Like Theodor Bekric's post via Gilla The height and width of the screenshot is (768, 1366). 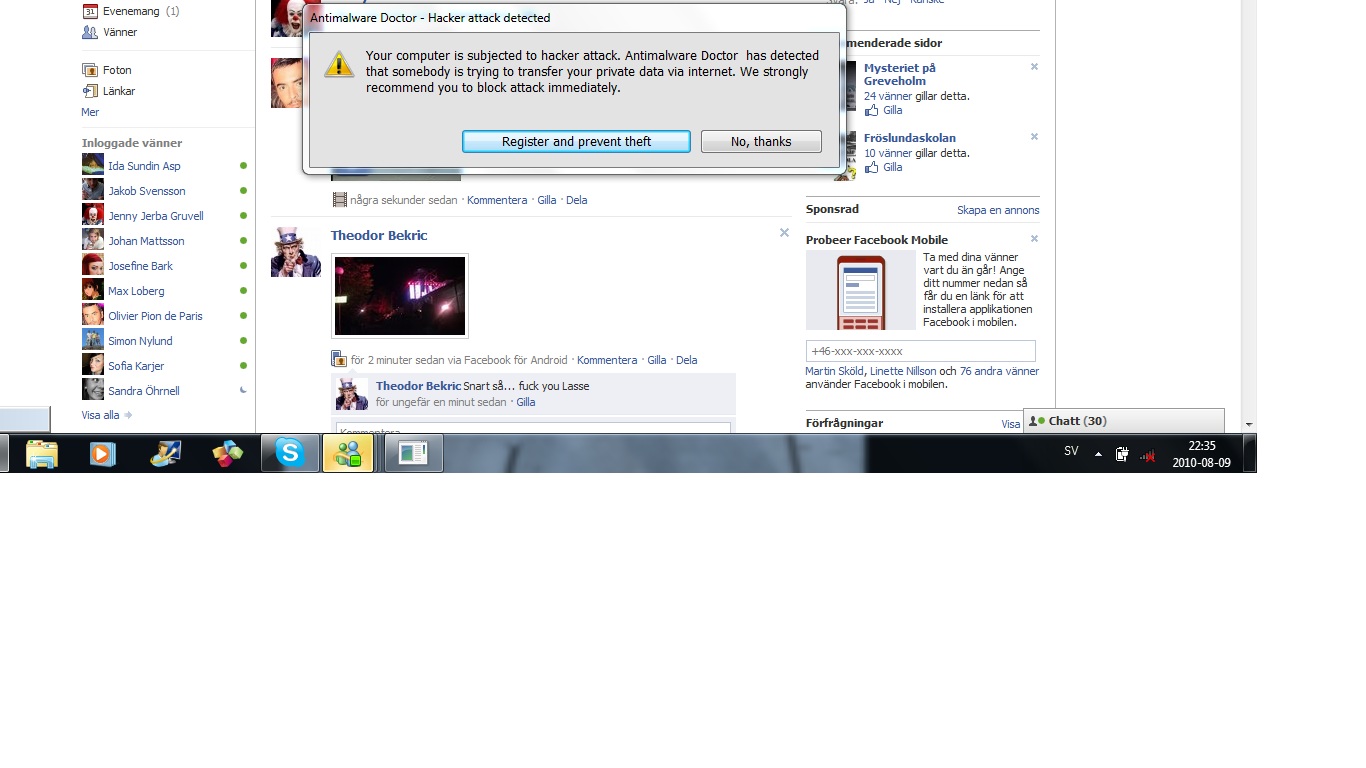[657, 360]
